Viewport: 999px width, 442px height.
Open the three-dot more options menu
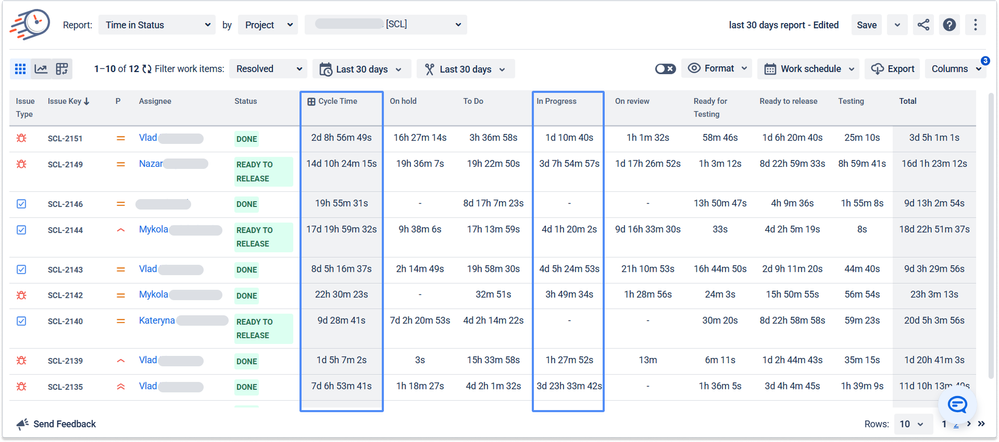pyautogui.click(x=975, y=25)
